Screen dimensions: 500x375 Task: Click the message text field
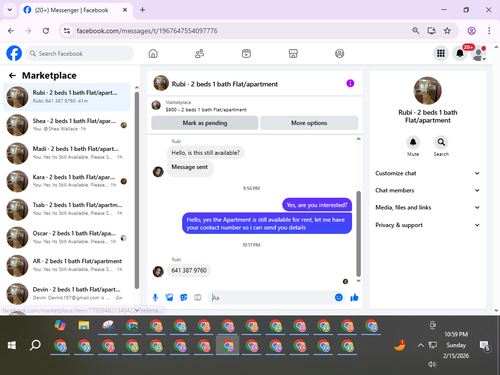[272, 297]
